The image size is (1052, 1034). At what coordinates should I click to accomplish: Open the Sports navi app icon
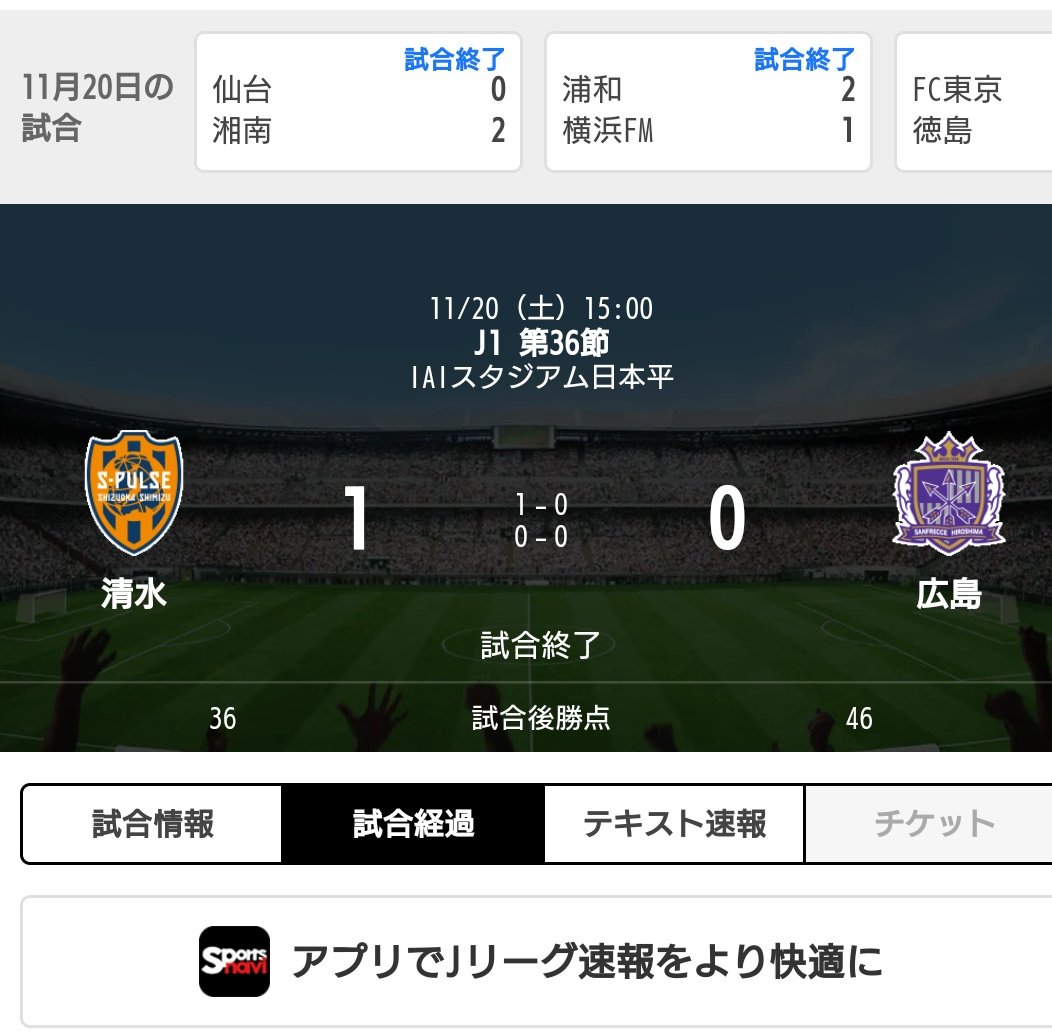[234, 961]
